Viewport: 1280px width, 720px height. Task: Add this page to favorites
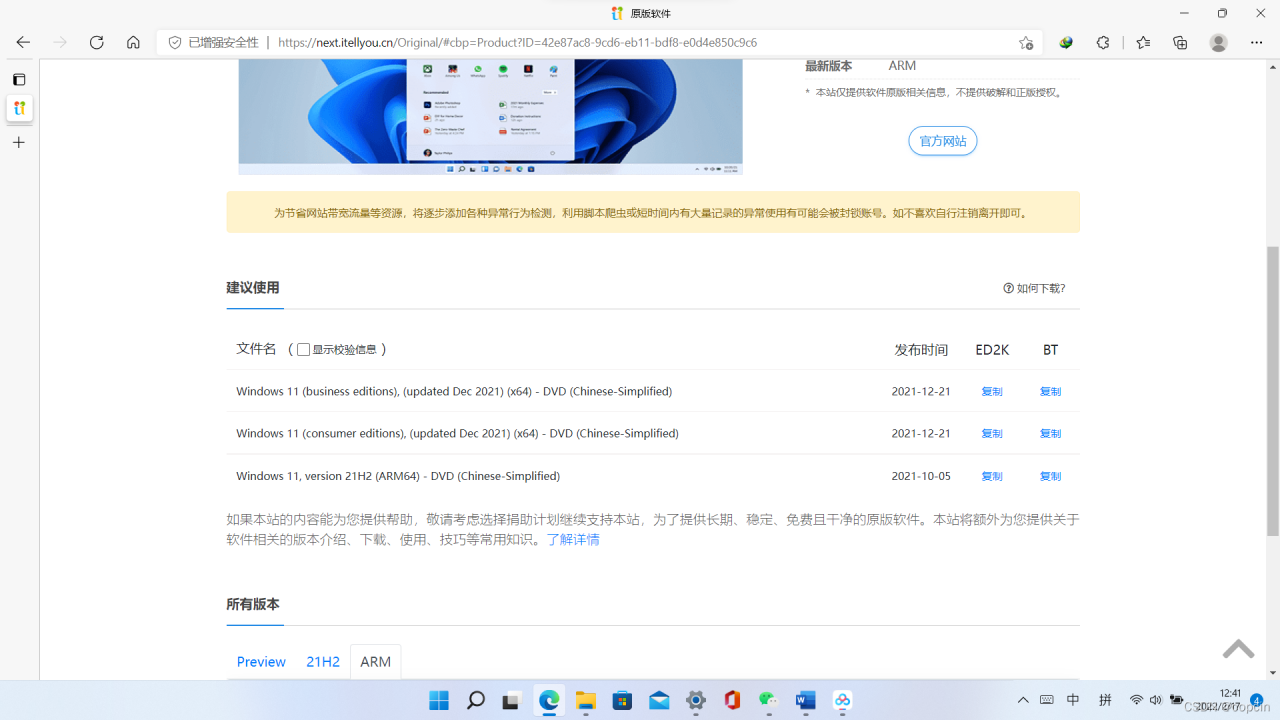[x=1026, y=43]
